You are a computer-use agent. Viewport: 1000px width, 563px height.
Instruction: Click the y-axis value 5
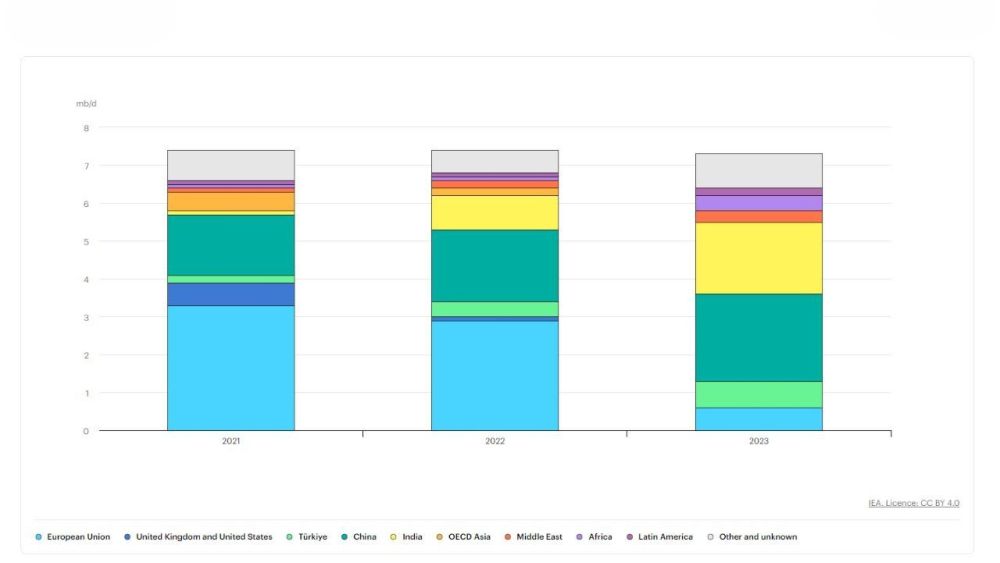(x=86, y=242)
